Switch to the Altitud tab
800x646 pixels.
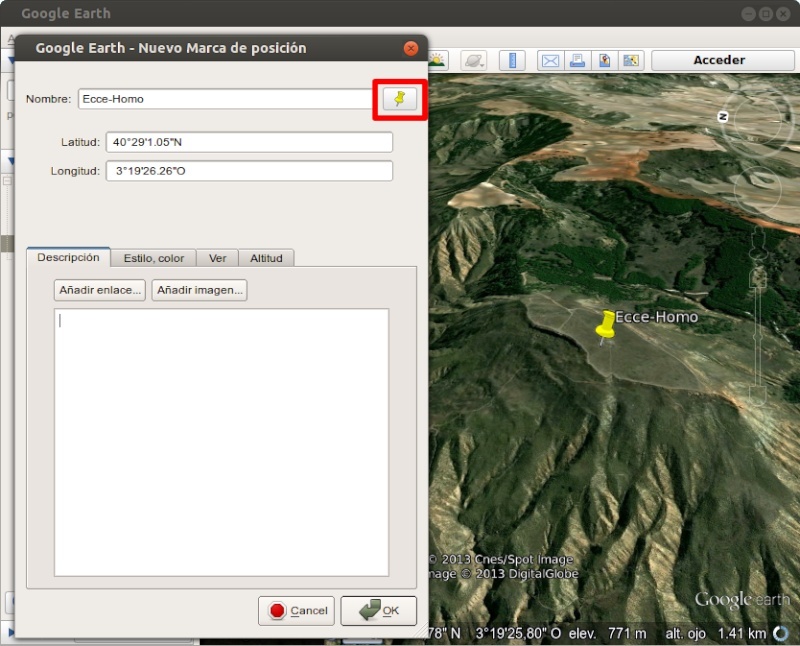pyautogui.click(x=266, y=258)
